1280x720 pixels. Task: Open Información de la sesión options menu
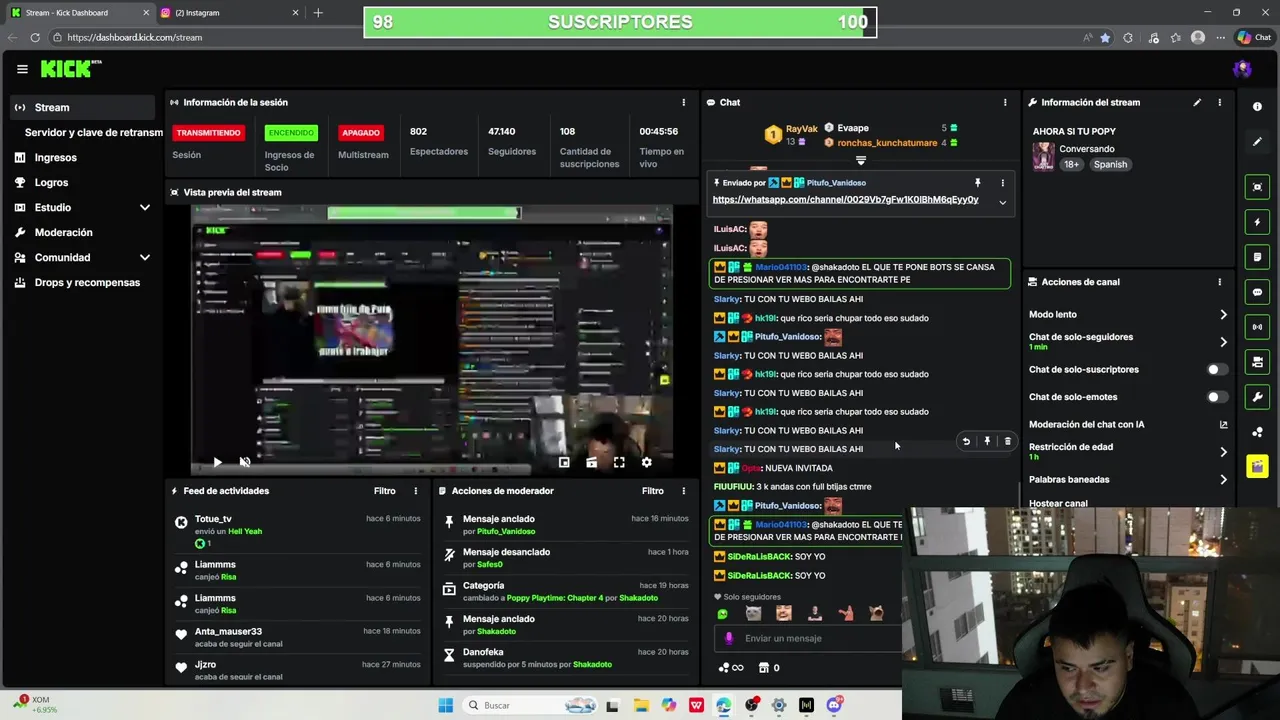pos(684,102)
